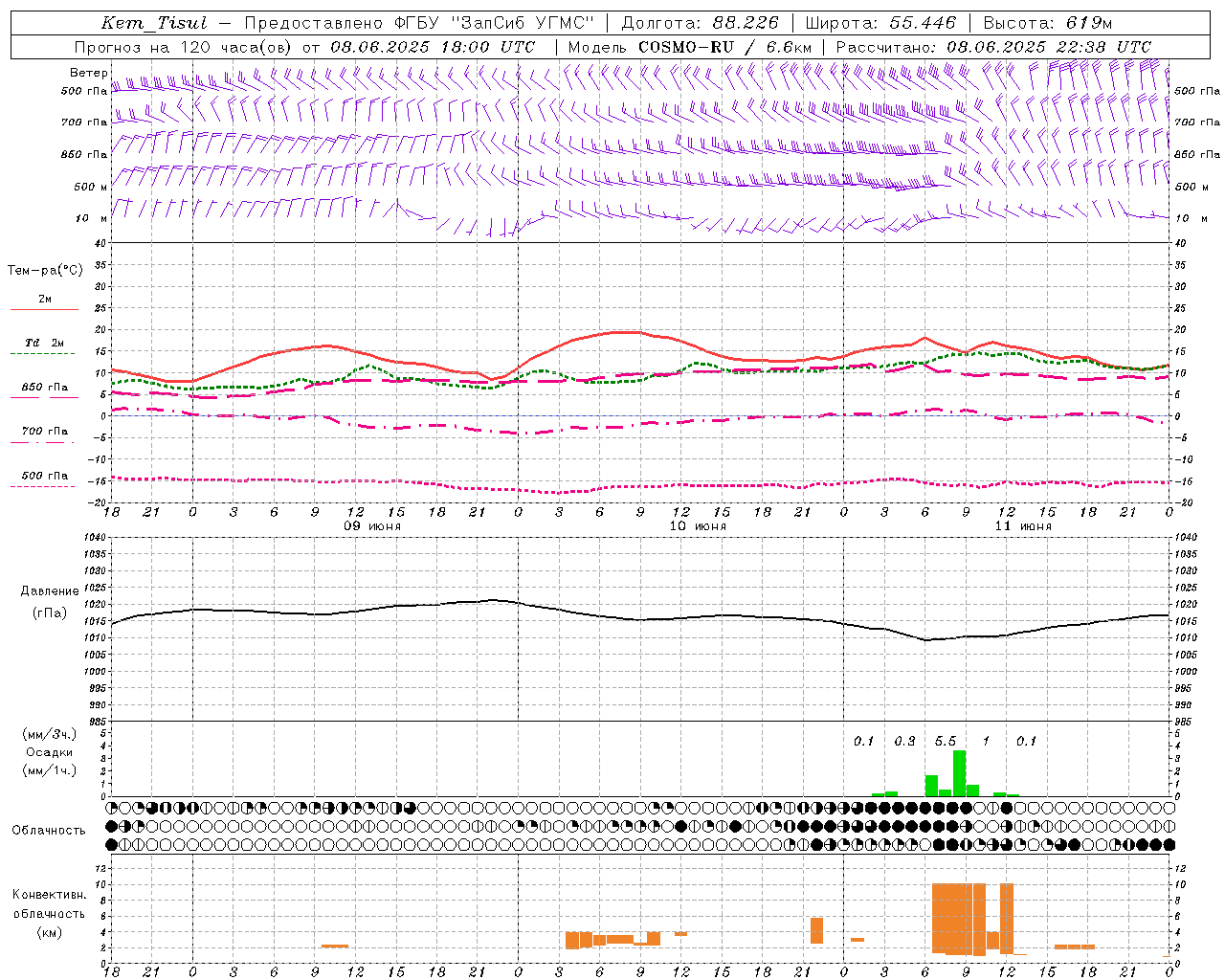The height and width of the screenshot is (980, 1225).
Task: Click the Осадки panel label
Action: [x=49, y=752]
